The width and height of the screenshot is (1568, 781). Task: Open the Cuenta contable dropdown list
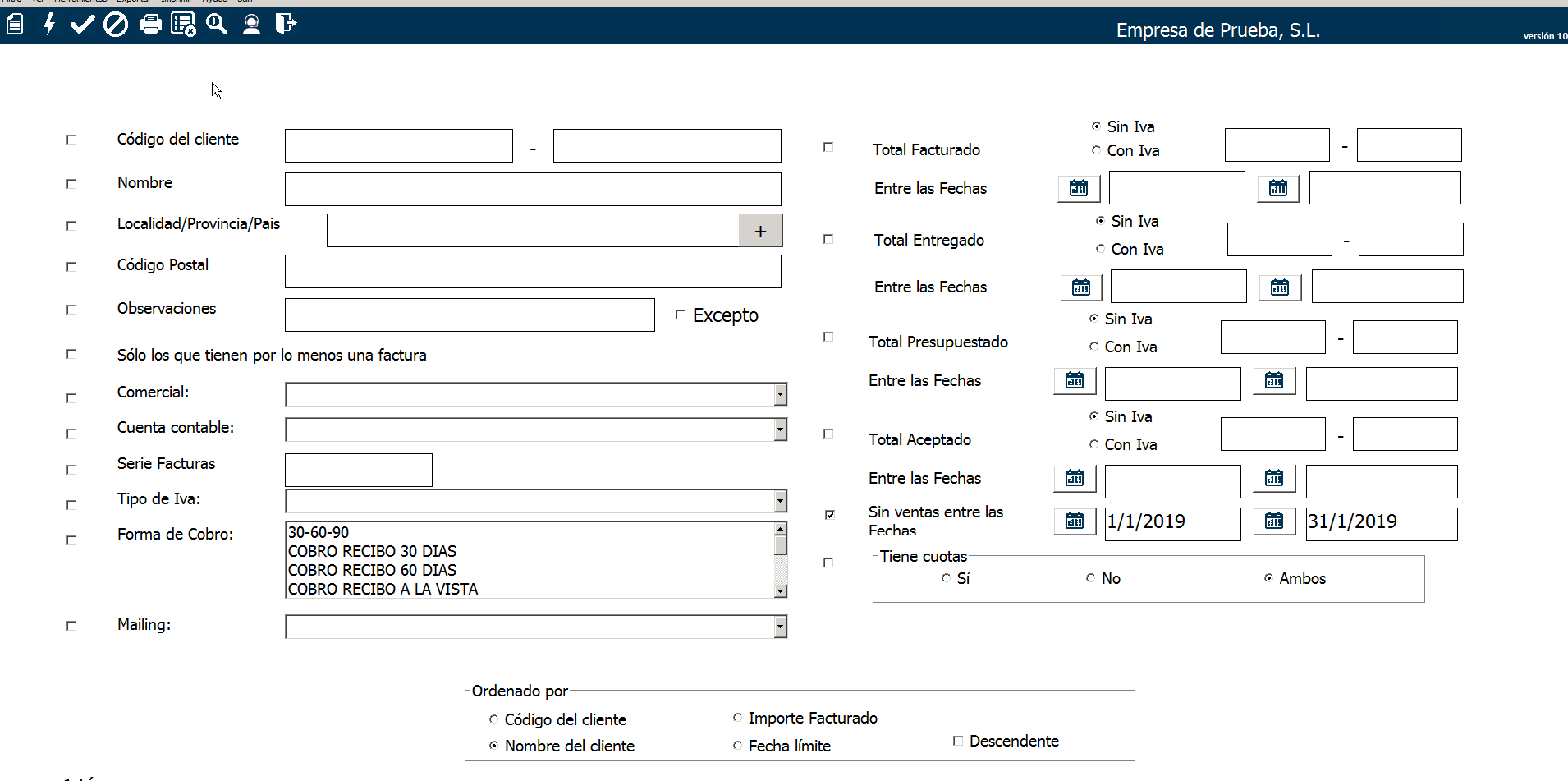(780, 430)
